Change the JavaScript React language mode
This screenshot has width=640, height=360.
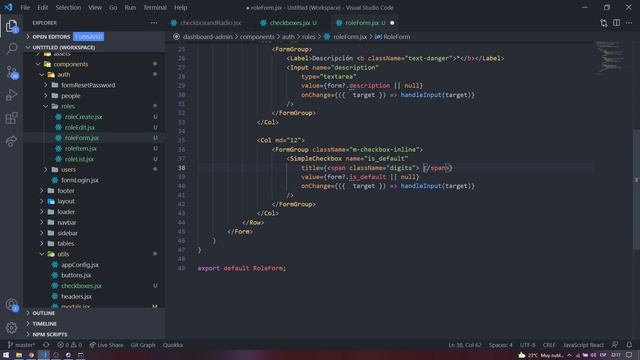tap(583, 345)
